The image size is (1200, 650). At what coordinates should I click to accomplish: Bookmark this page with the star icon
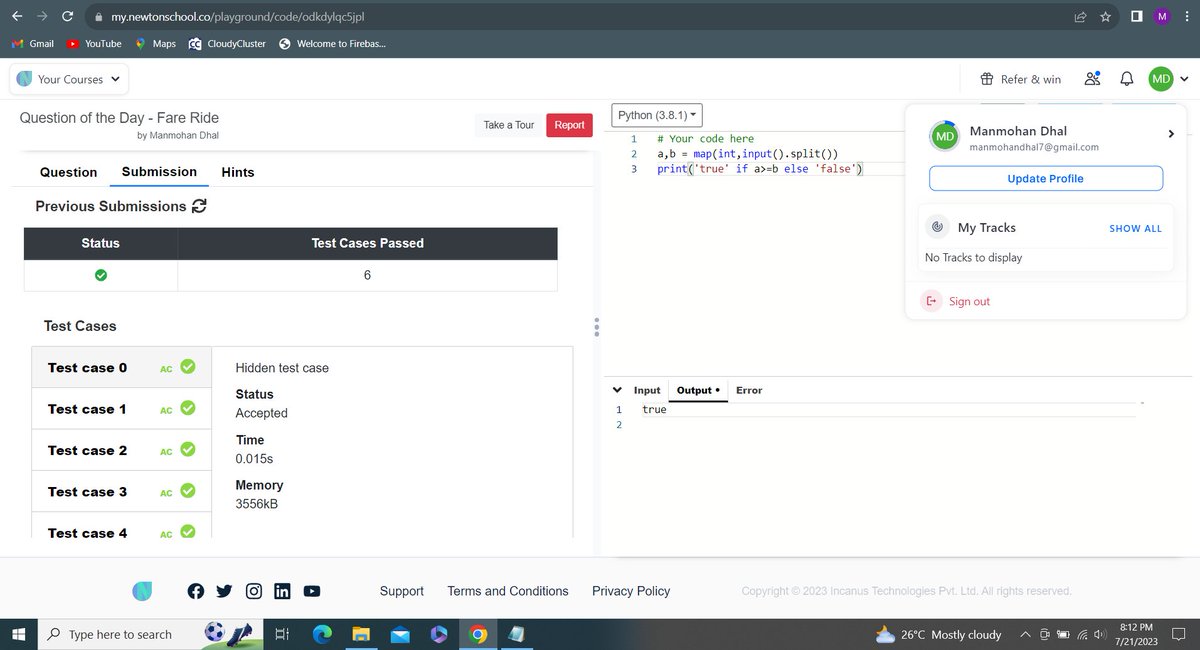pyautogui.click(x=1106, y=17)
